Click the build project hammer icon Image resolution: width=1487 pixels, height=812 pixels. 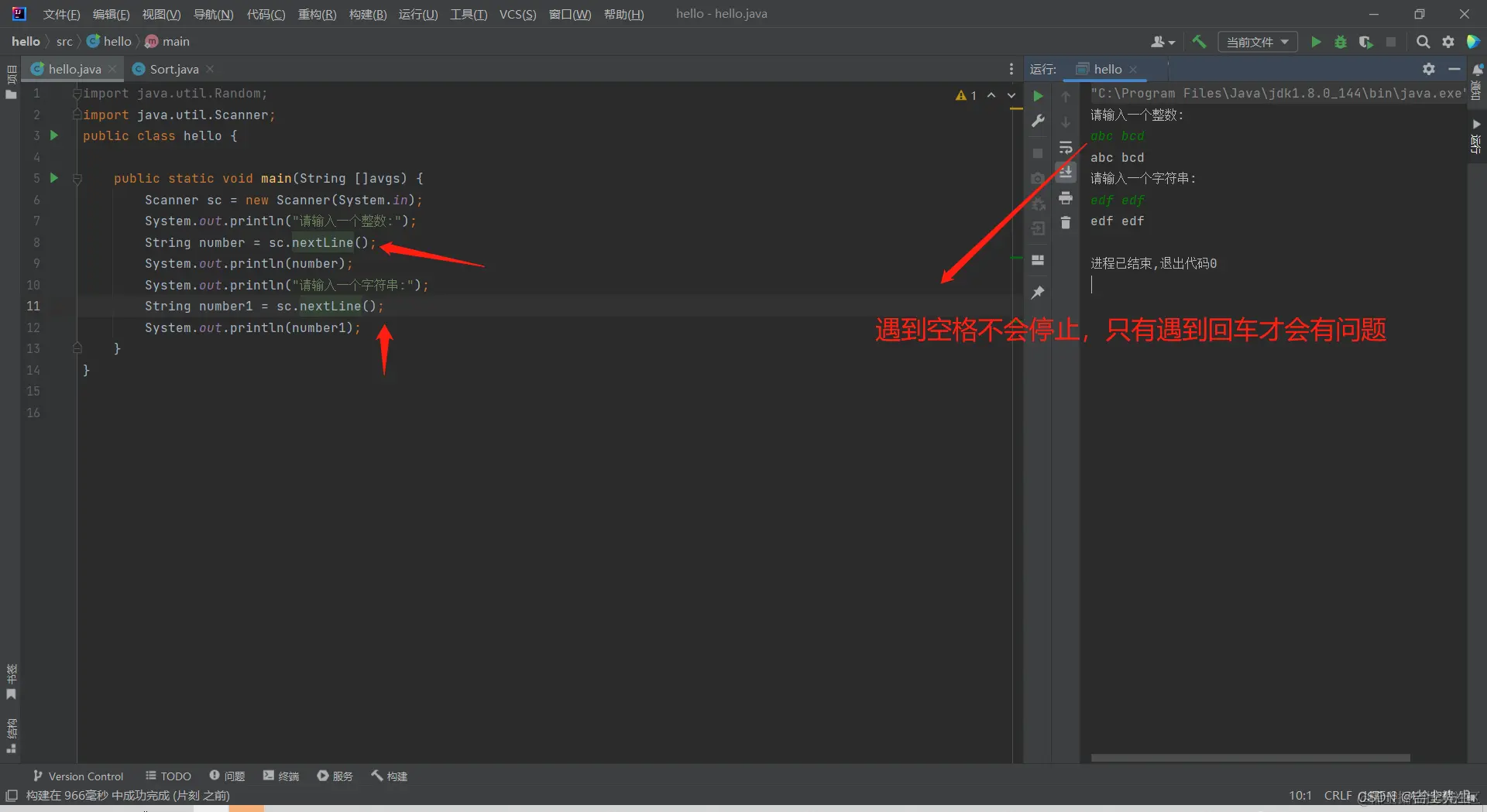pos(1199,42)
